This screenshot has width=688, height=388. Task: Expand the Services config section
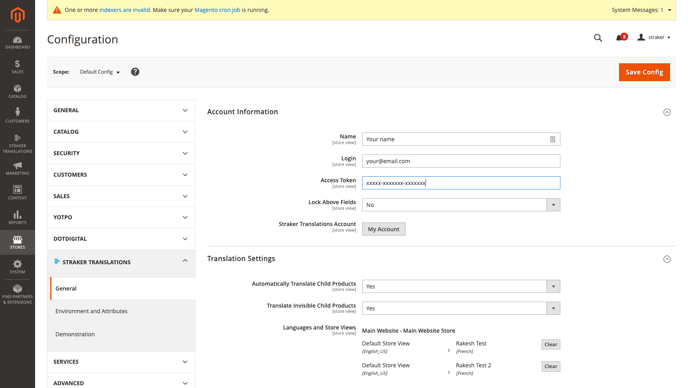click(121, 362)
